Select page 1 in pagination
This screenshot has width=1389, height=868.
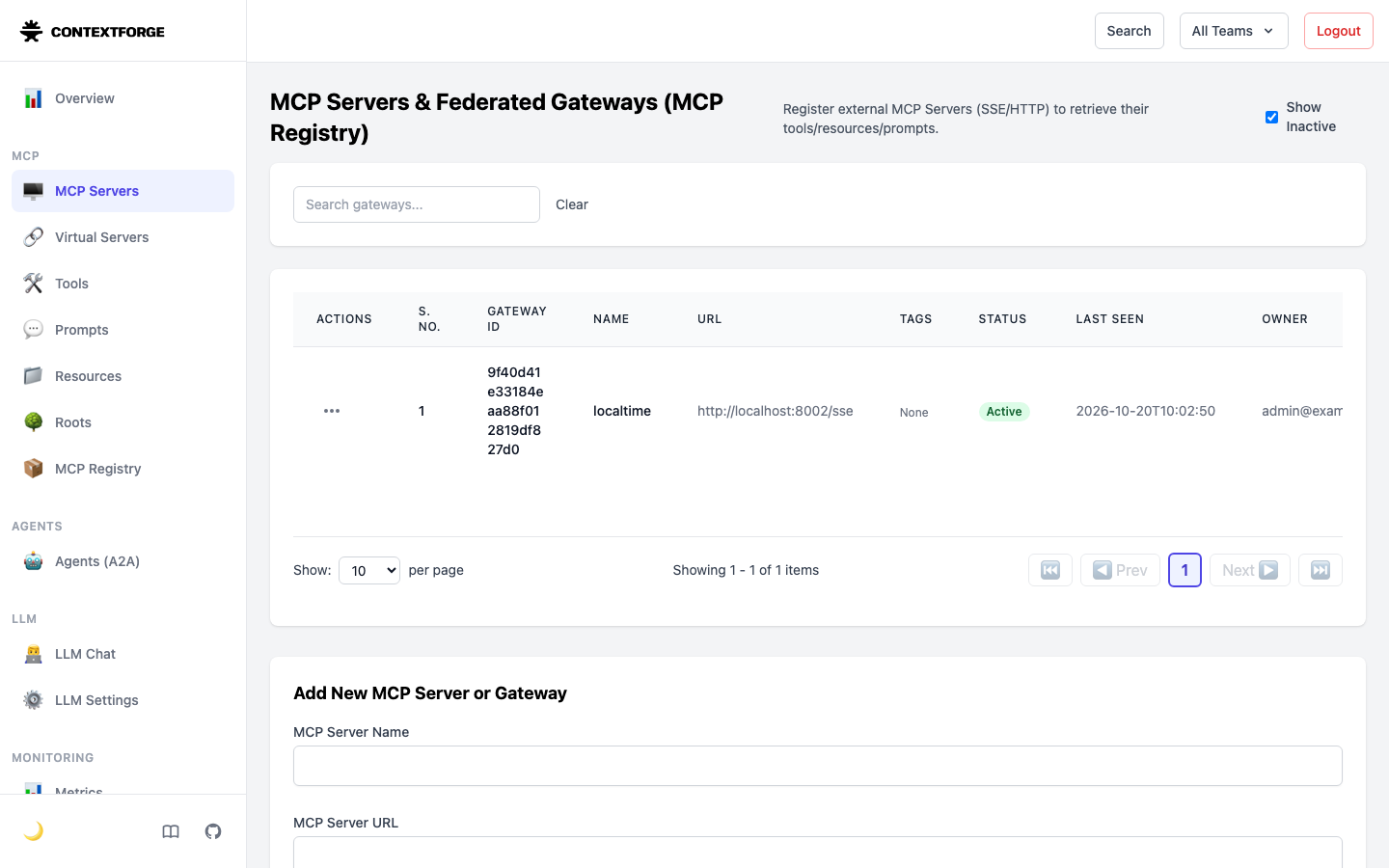pyautogui.click(x=1185, y=570)
